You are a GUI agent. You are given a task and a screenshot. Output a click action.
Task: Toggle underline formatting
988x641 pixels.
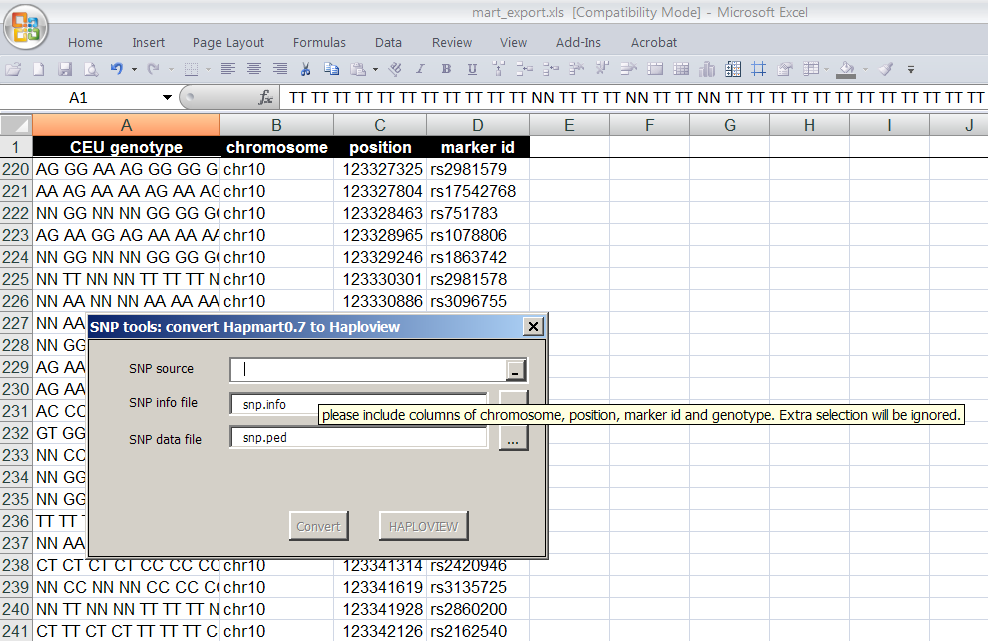[x=472, y=69]
